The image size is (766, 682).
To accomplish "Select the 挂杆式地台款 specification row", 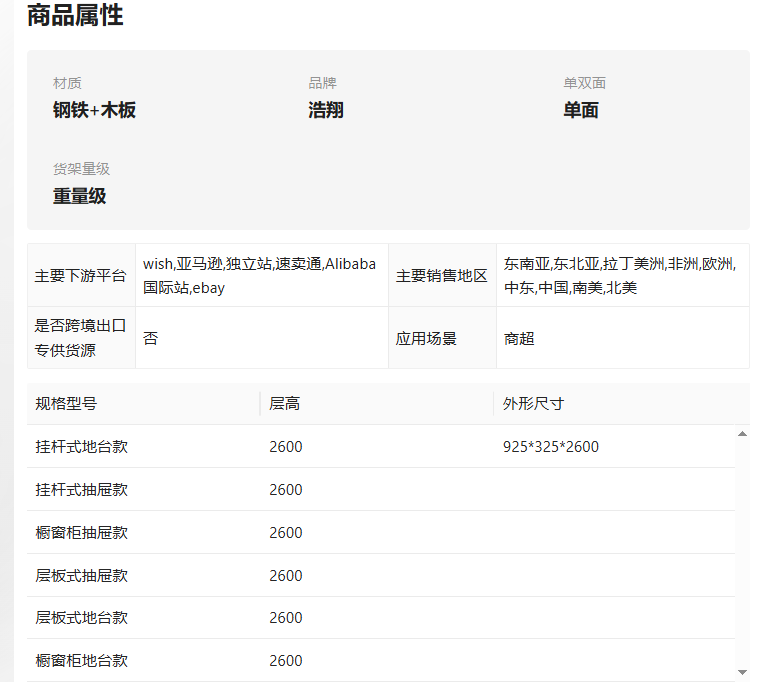I will click(381, 447).
